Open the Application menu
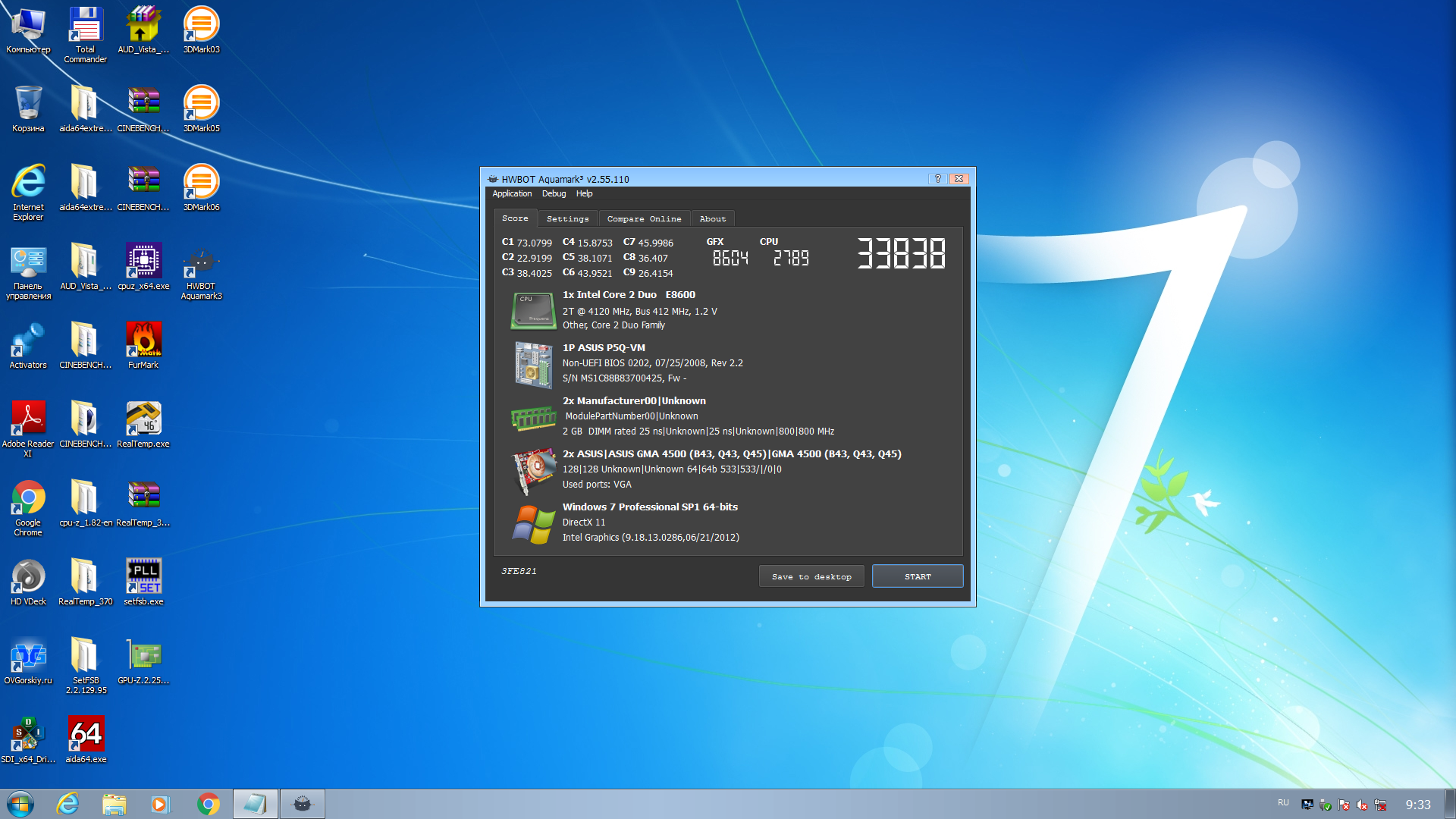 click(512, 194)
